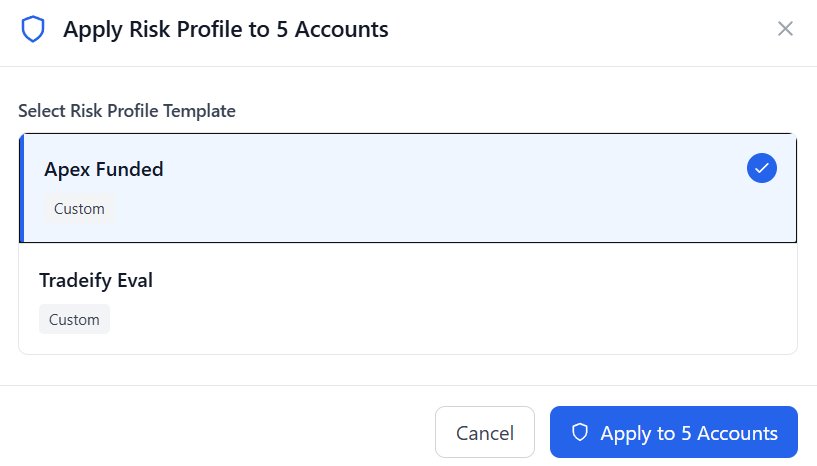Click the Custom tag under Tradeify Eval
Viewport: 817px width, 466px height.
point(74,320)
